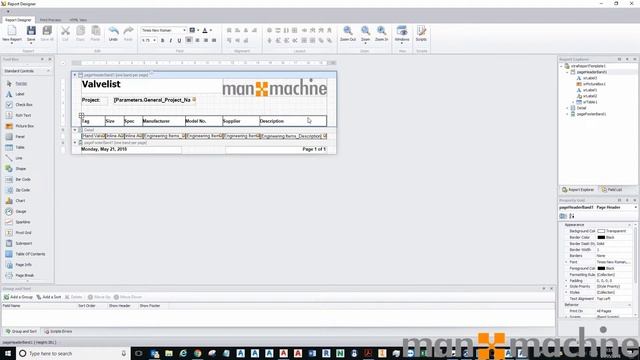The height and width of the screenshot is (360, 640).
Task: Collapse the pageFooterBand1 band in designer
Action: (x=75, y=143)
